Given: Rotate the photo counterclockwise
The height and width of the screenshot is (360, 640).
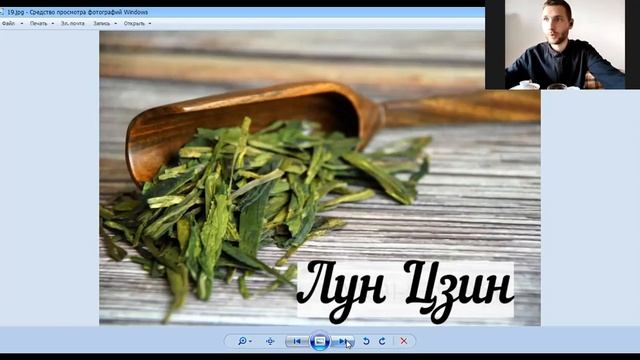Looking at the screenshot, I should point(366,341).
